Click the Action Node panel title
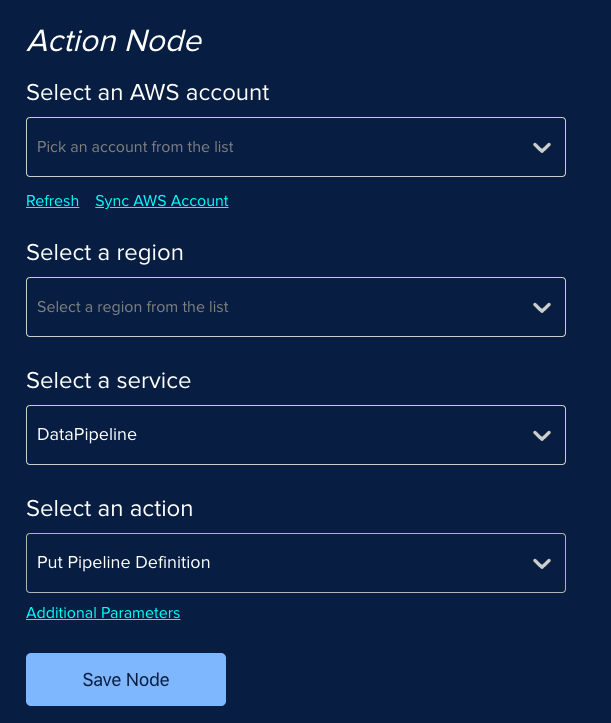This screenshot has width=611, height=723. click(115, 41)
